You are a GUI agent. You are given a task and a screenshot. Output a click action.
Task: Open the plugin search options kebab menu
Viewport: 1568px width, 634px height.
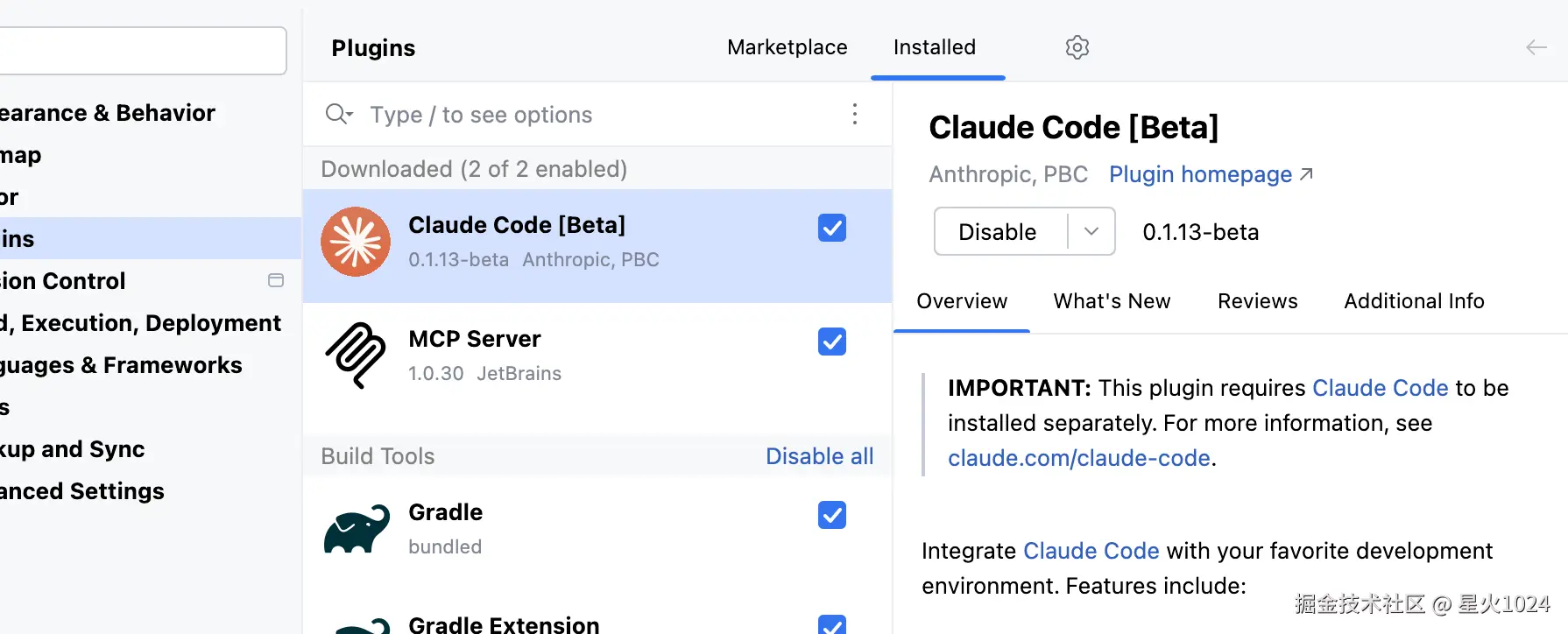pyautogui.click(x=854, y=114)
